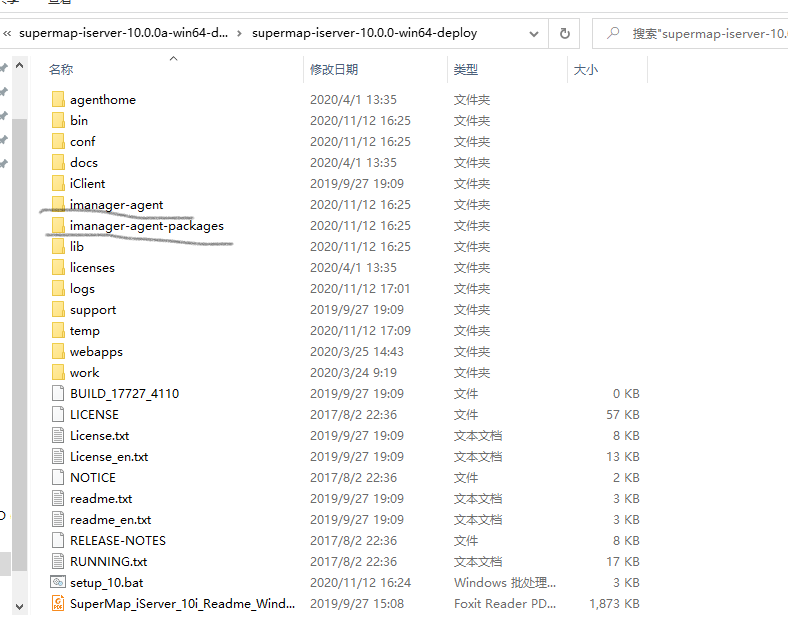Select the logs folder icon

[x=58, y=289]
